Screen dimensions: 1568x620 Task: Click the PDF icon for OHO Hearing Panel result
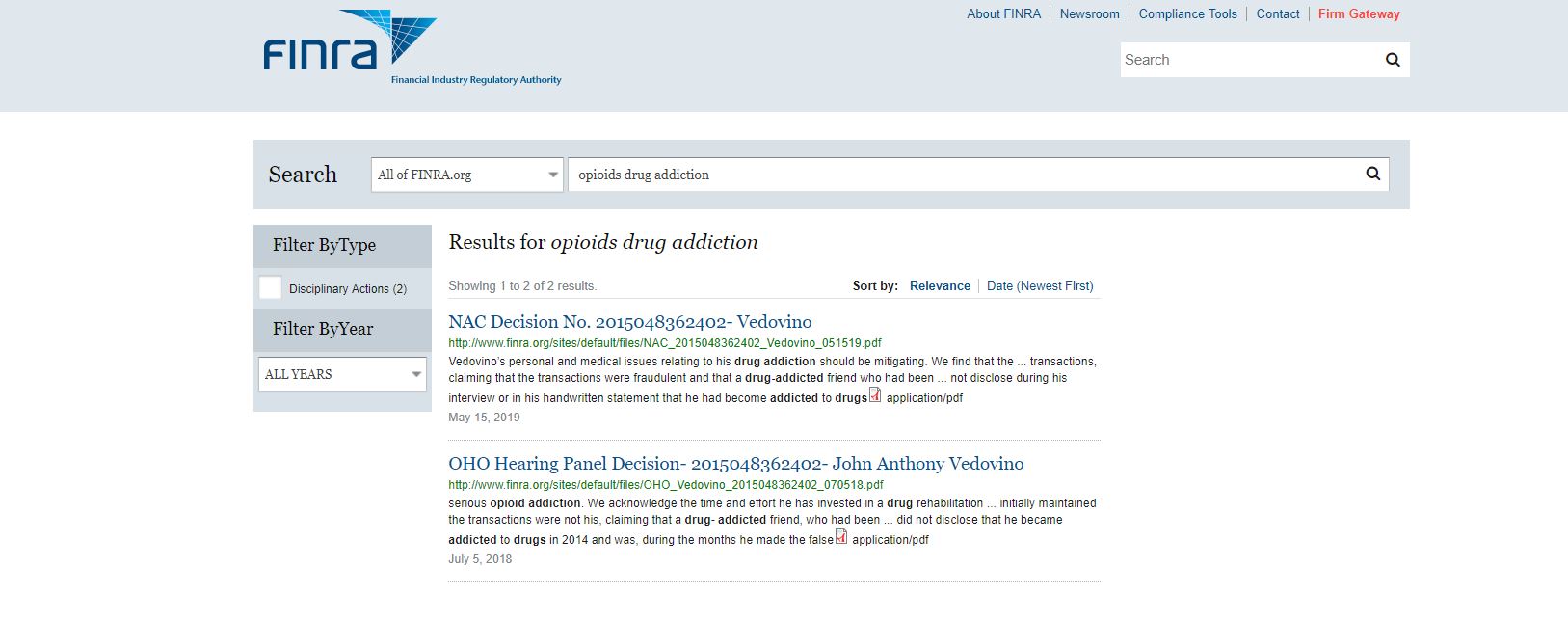[x=841, y=536]
